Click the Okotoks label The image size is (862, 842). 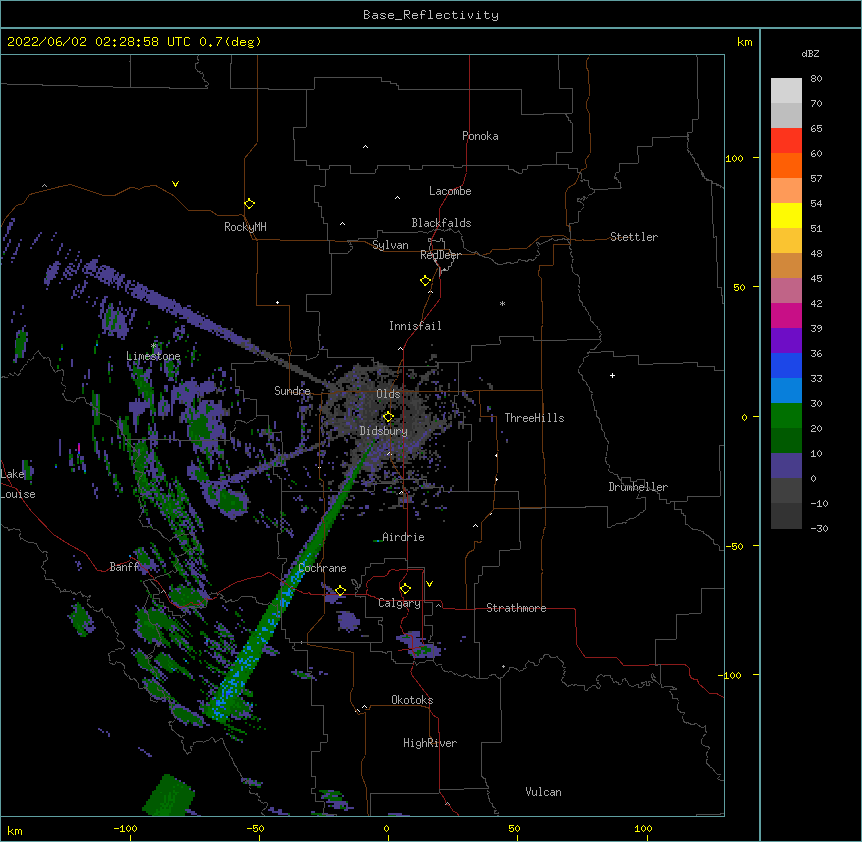[x=412, y=700]
